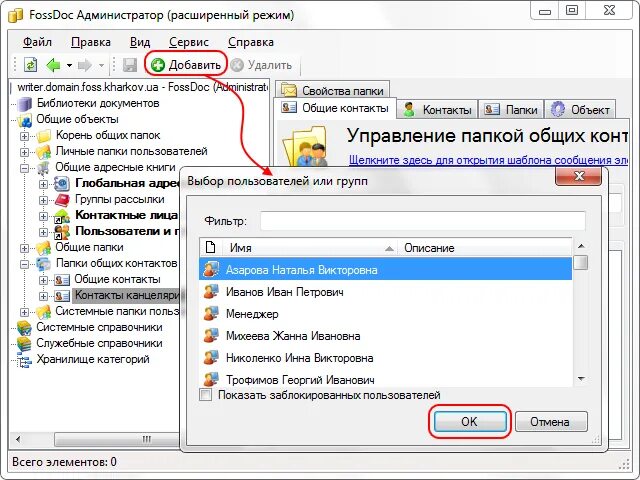Click the Служебные справочники books icon
Image resolution: width=640 pixels, height=480 pixels.
[x=24, y=344]
